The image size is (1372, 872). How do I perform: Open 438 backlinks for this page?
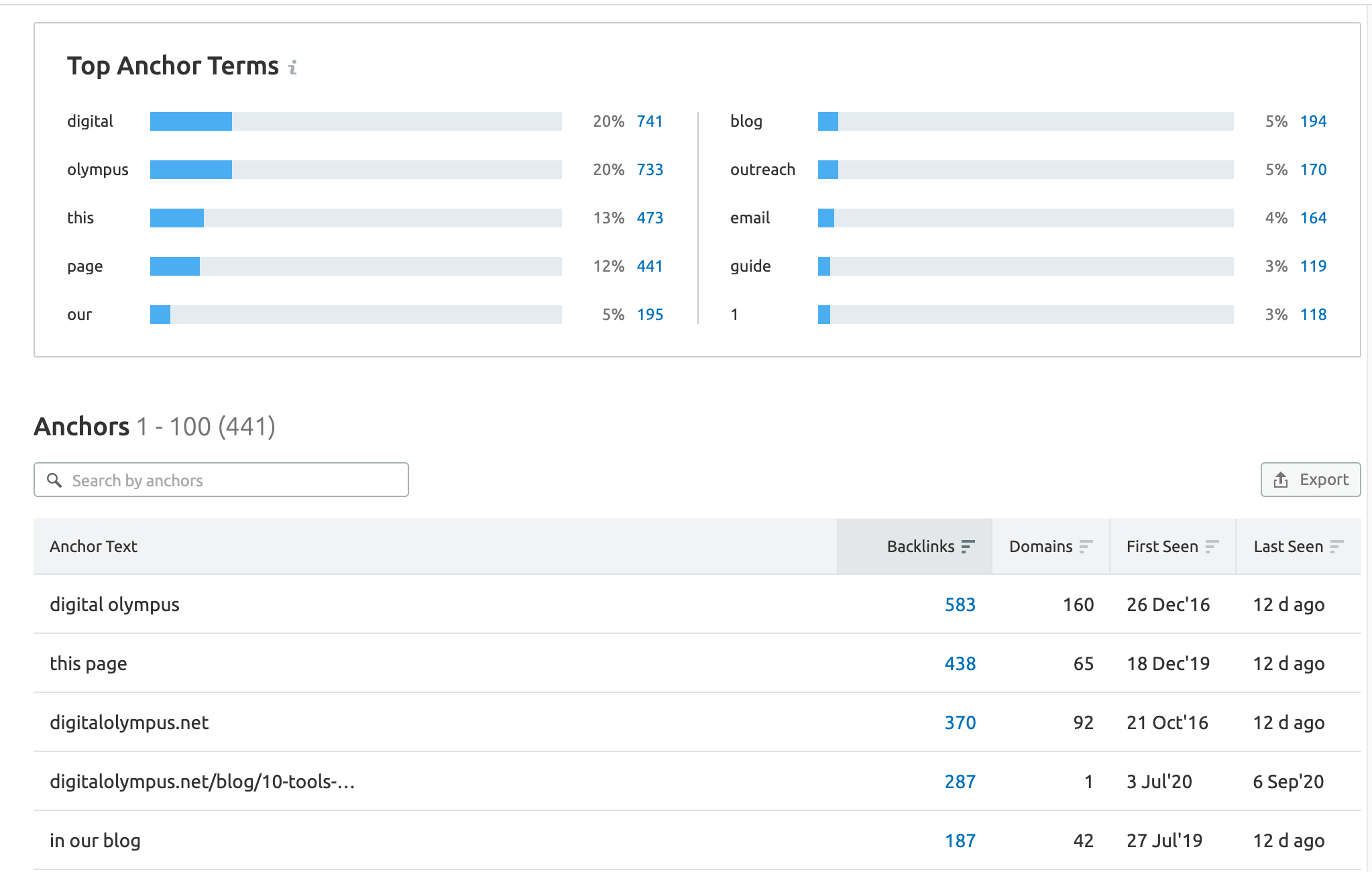960,663
